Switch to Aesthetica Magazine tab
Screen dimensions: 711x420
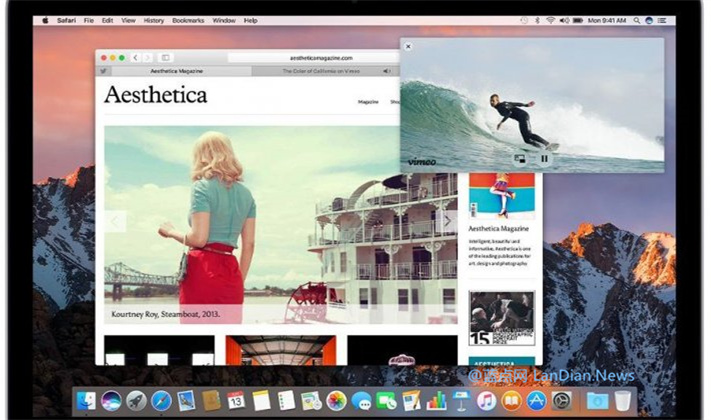pyautogui.click(x=181, y=71)
